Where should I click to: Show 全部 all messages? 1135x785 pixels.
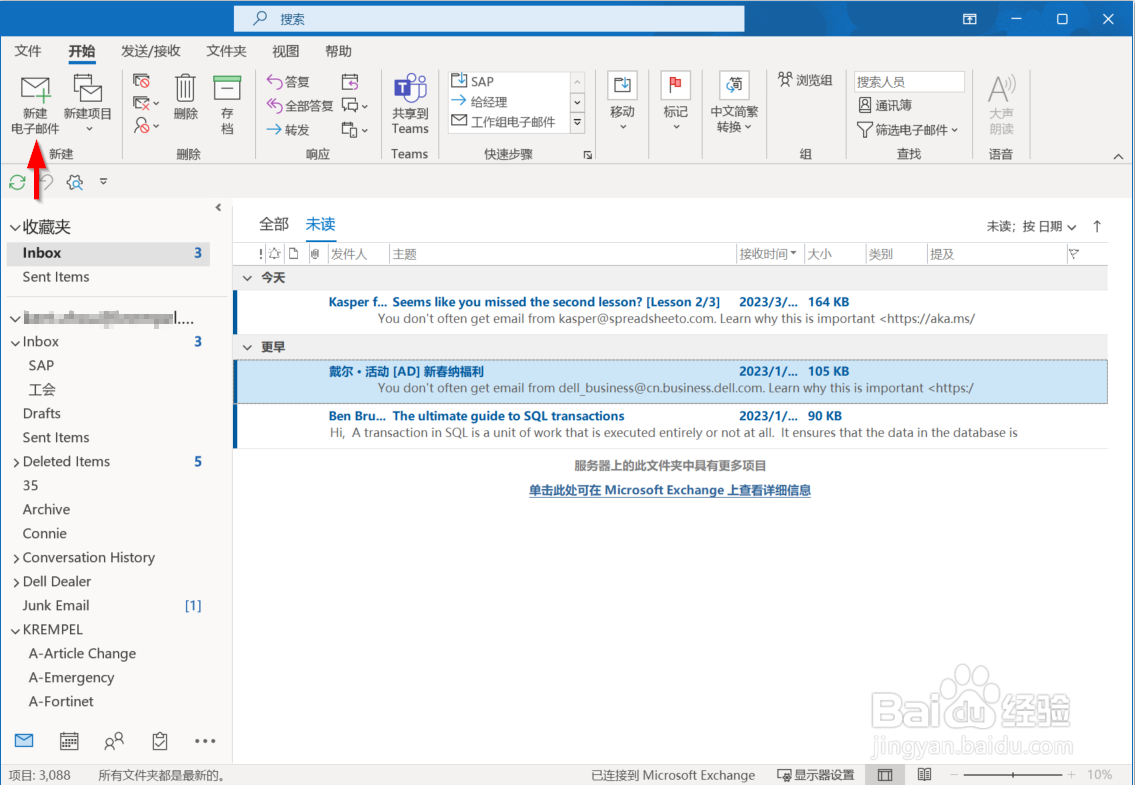274,224
